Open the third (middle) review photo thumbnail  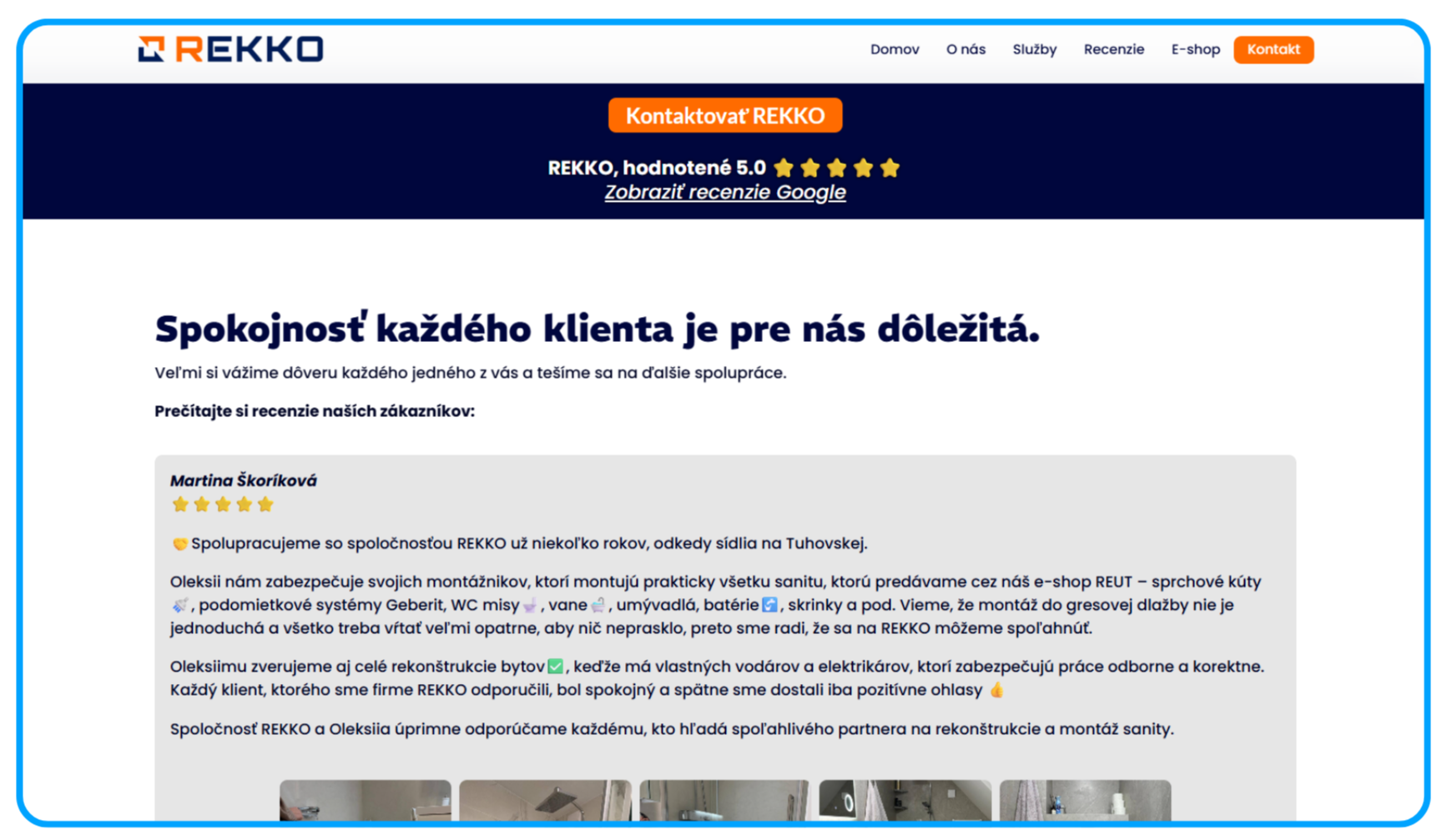tap(725, 800)
